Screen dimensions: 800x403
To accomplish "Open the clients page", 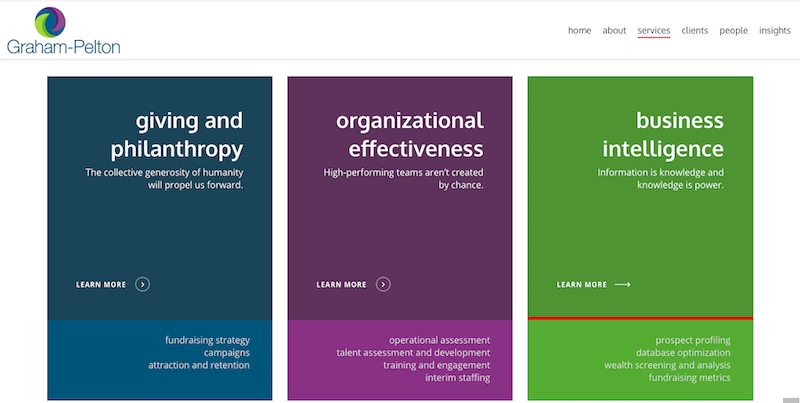I will tap(694, 31).
